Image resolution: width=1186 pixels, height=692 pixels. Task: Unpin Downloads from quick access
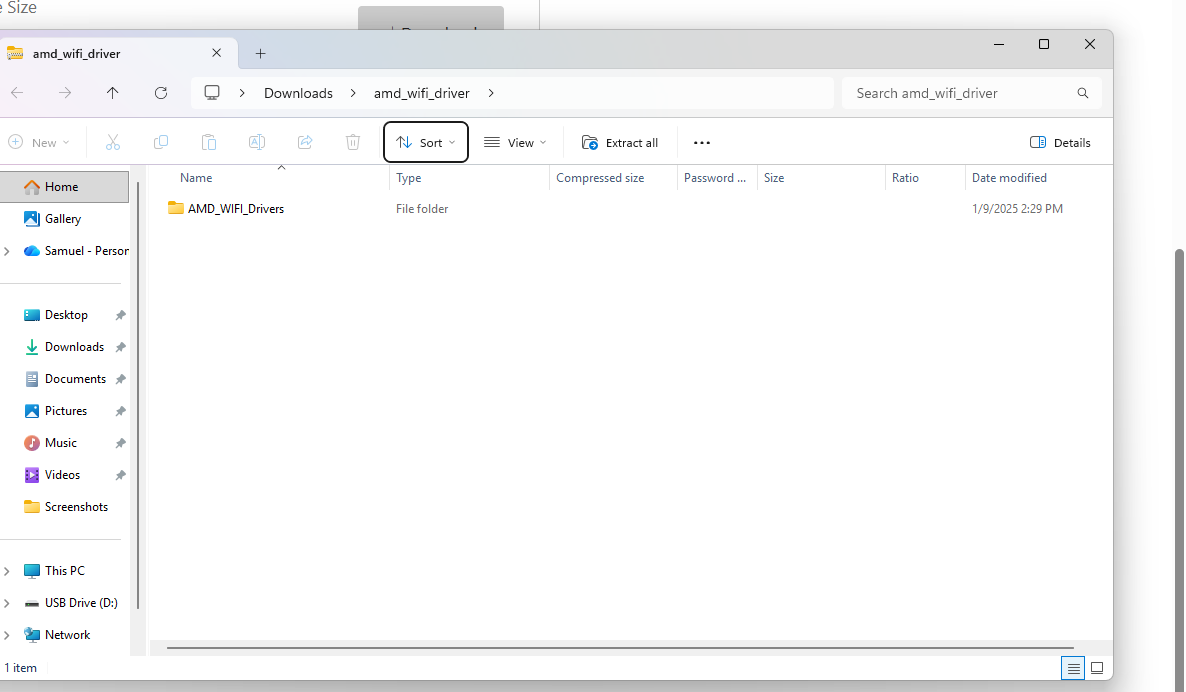tap(120, 347)
